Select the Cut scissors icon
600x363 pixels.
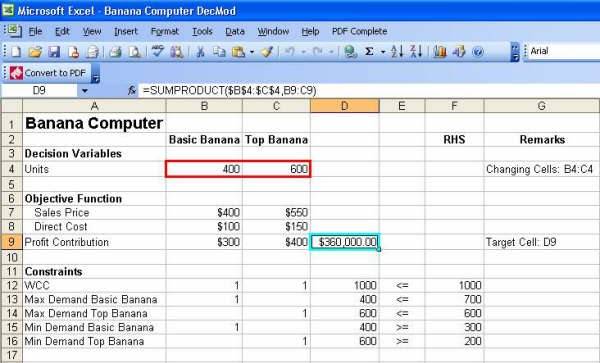pos(200,51)
